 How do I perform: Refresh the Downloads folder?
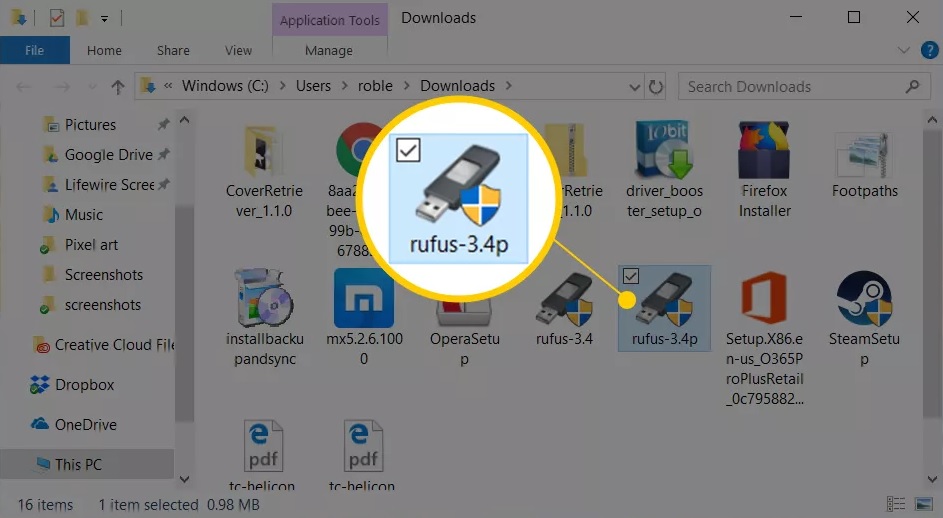(656, 87)
